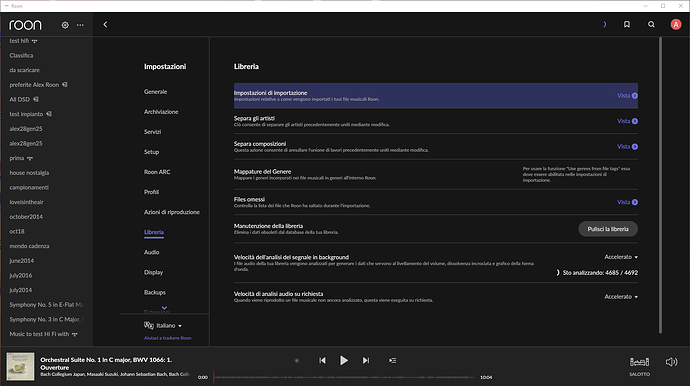Click the track seek bar waveform
This screenshot has width=690, height=386.
tap(344, 377)
